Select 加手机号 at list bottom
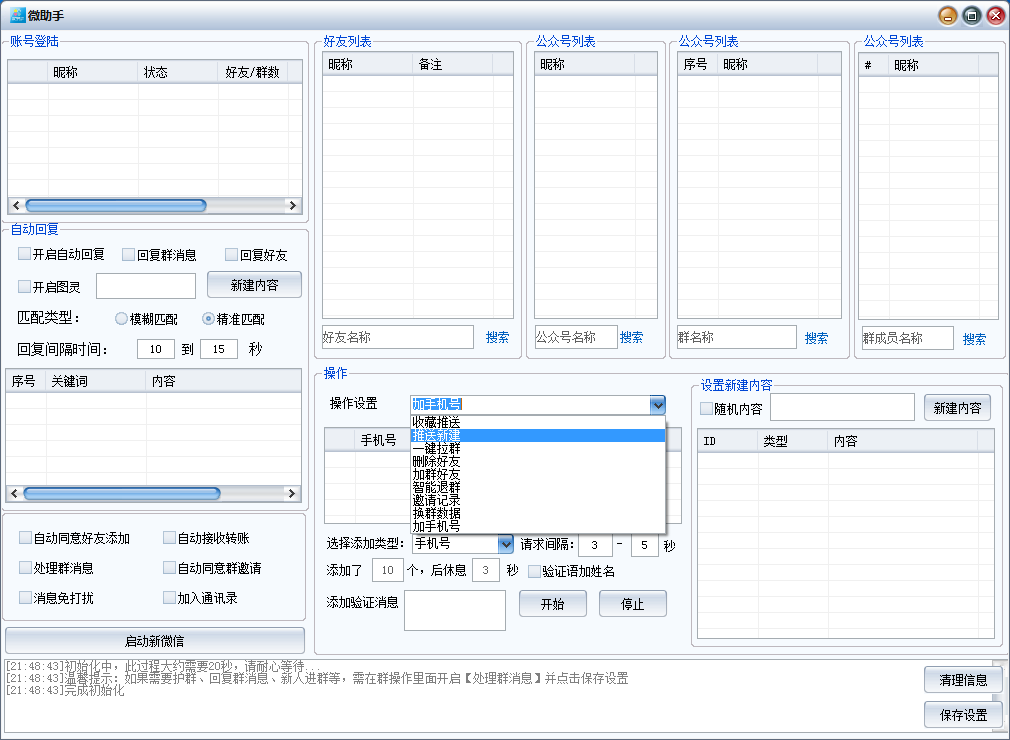Viewport: 1010px width, 740px height. [x=538, y=526]
